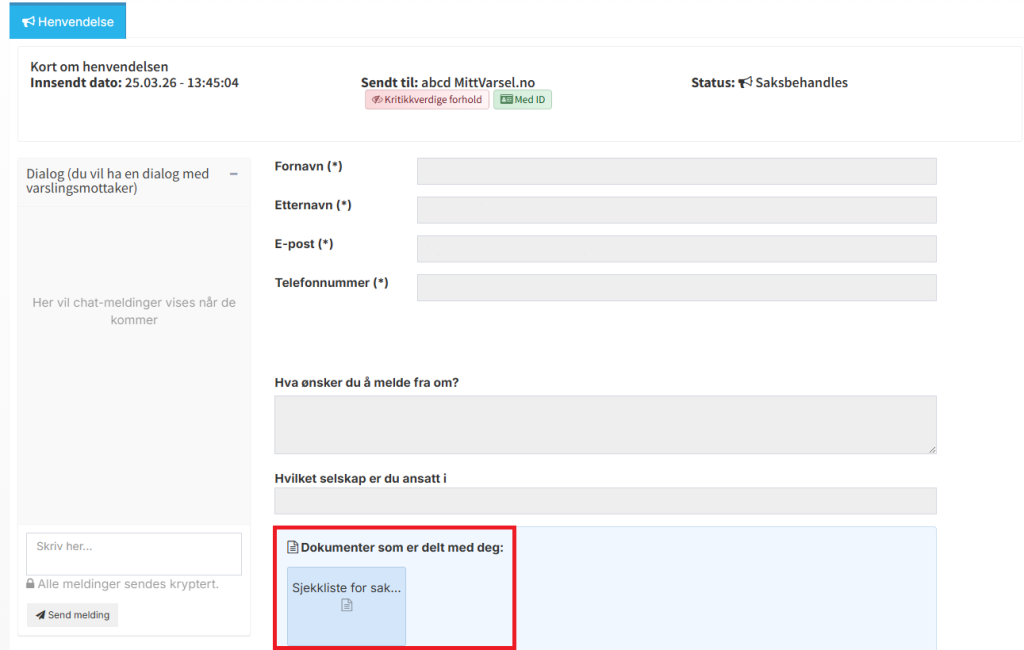
Task: Select the Telefonnummer field
Action: click(x=676, y=288)
